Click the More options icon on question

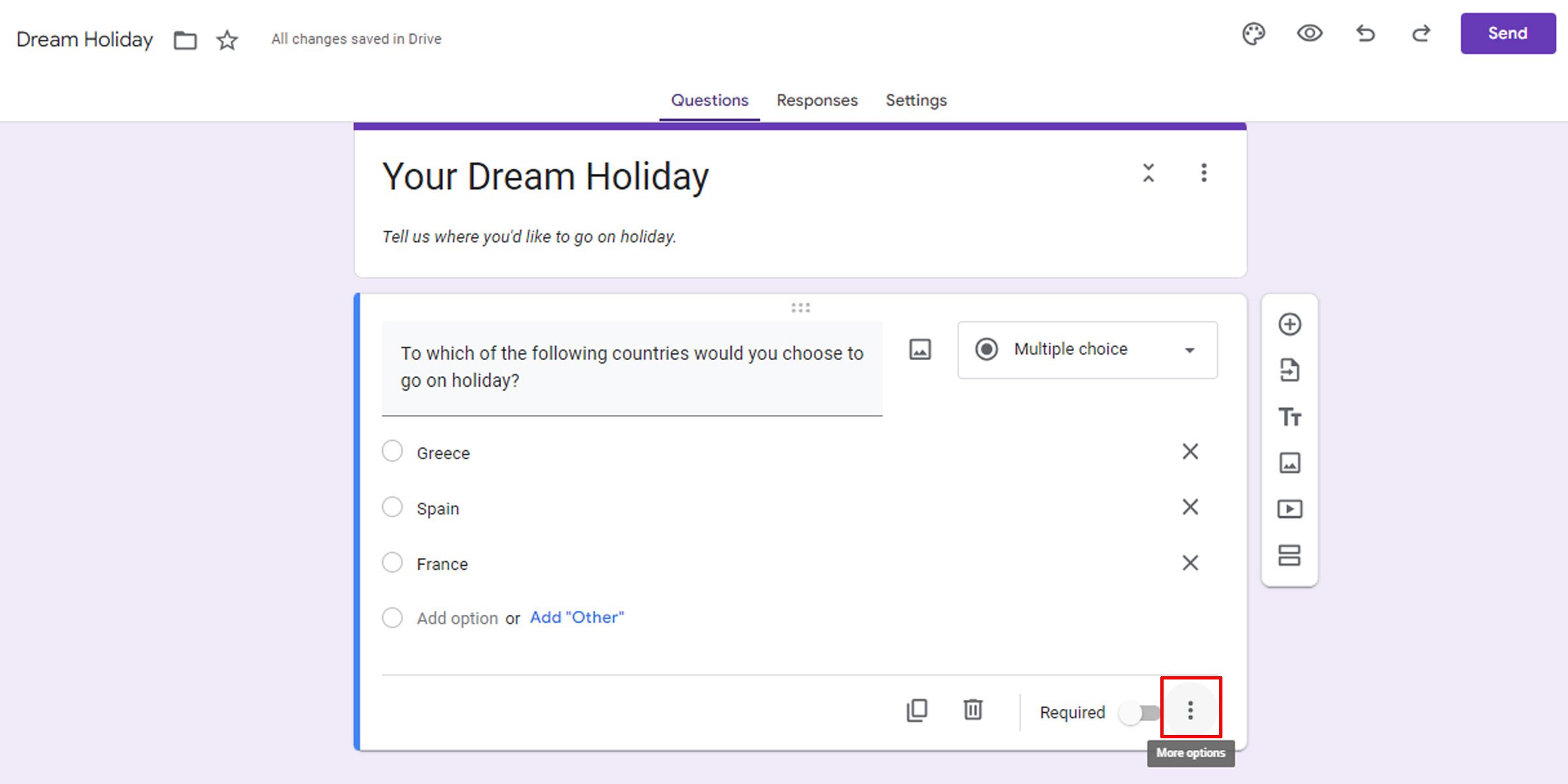click(x=1191, y=711)
